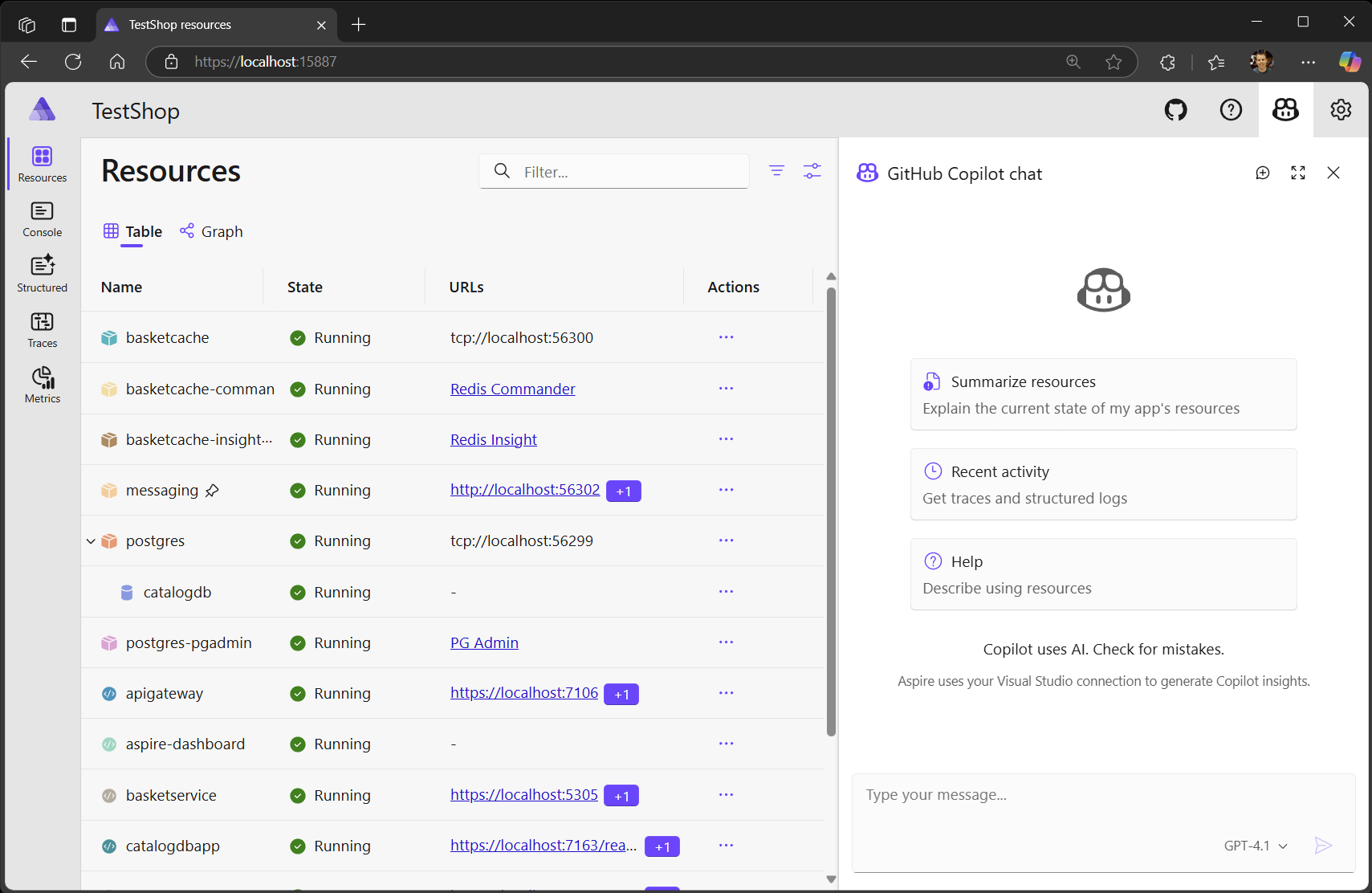The image size is (1372, 893).
Task: Open Metrics page in sidebar
Action: [x=43, y=385]
